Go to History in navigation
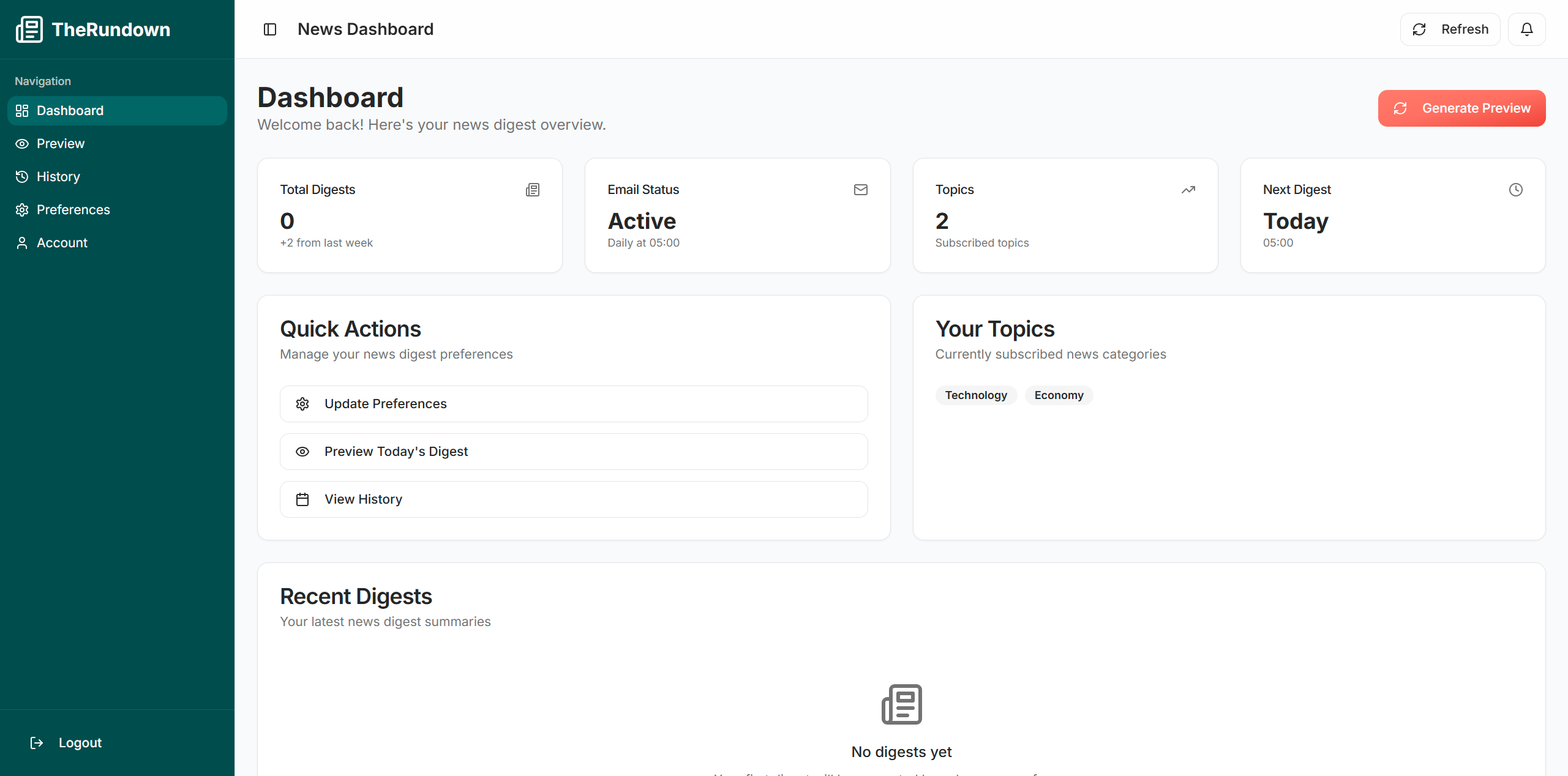1568x776 pixels. pyautogui.click(x=58, y=177)
